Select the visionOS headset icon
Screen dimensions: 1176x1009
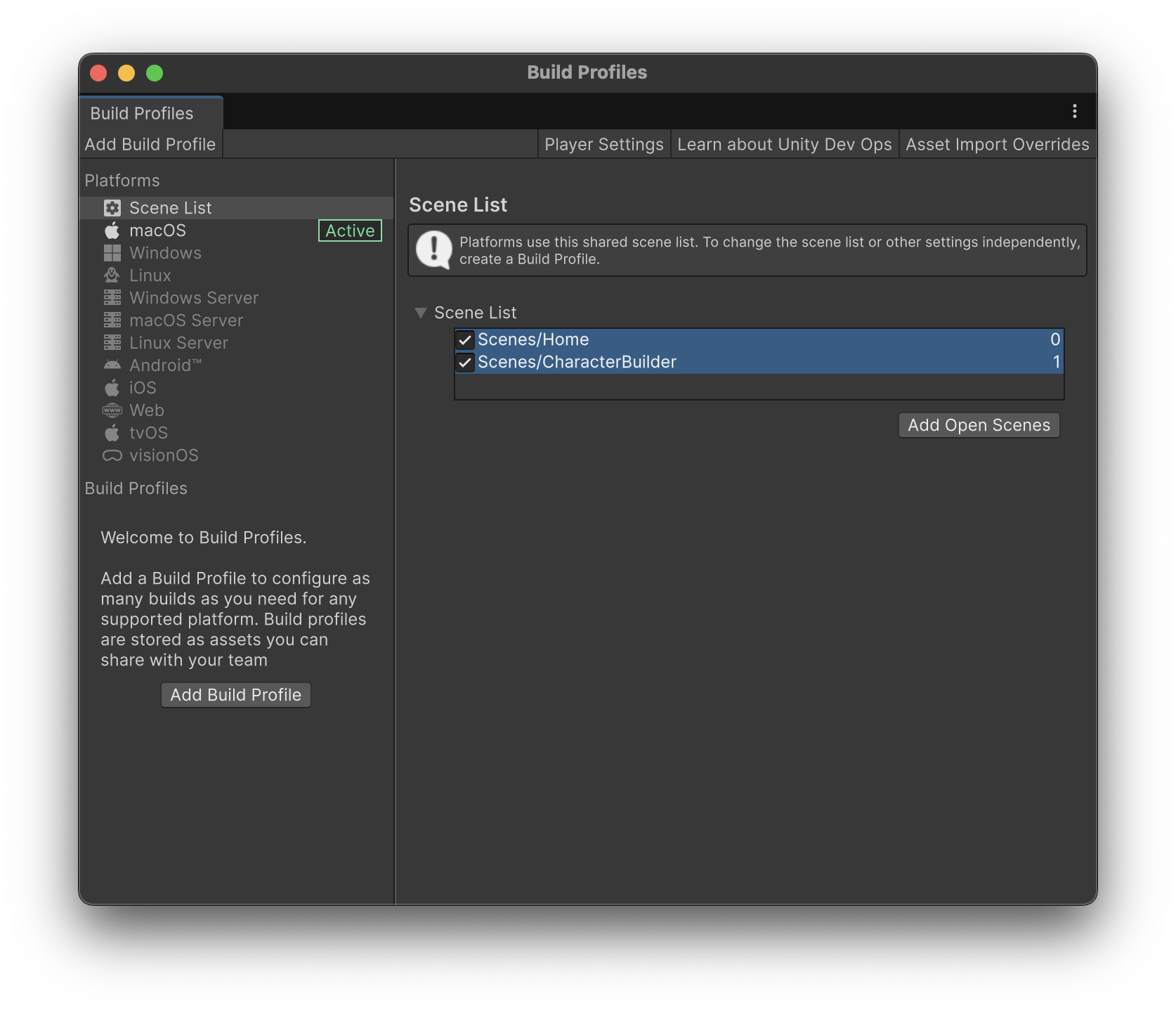tap(112, 455)
